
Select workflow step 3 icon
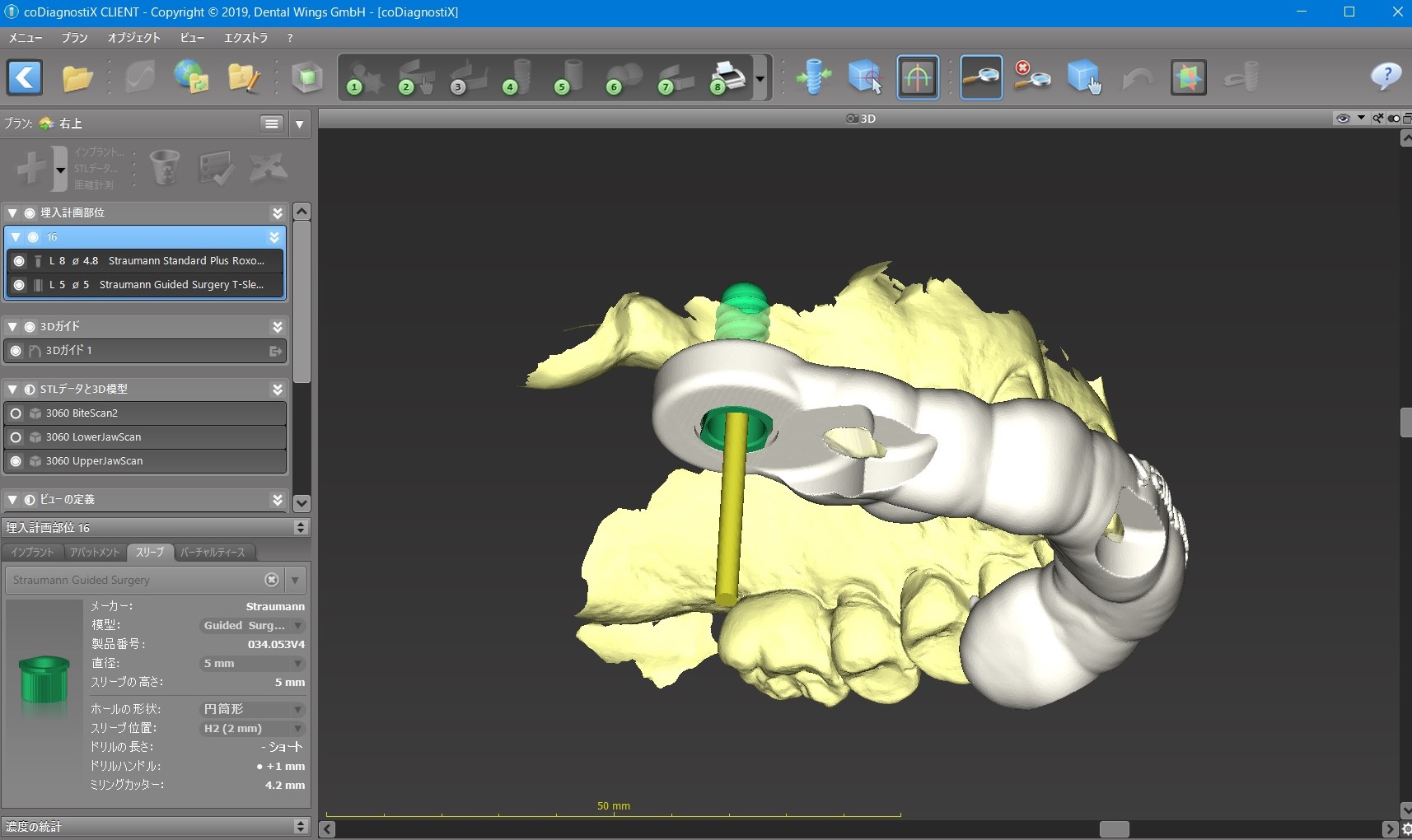pyautogui.click(x=467, y=78)
